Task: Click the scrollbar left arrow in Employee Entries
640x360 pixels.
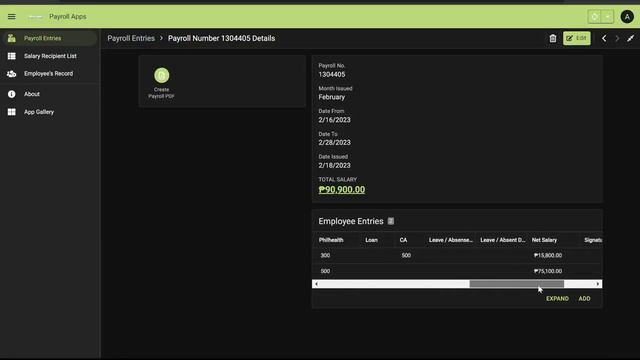Action: (316, 284)
